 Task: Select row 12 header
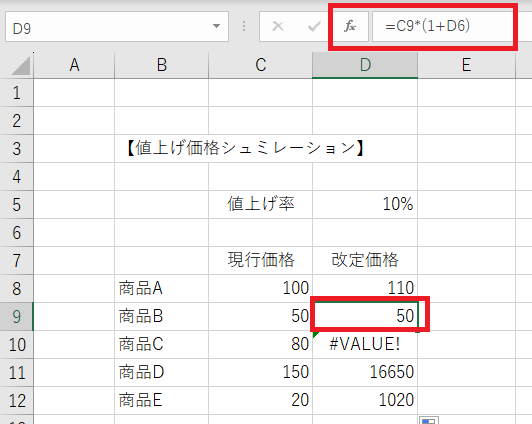tap(17, 401)
